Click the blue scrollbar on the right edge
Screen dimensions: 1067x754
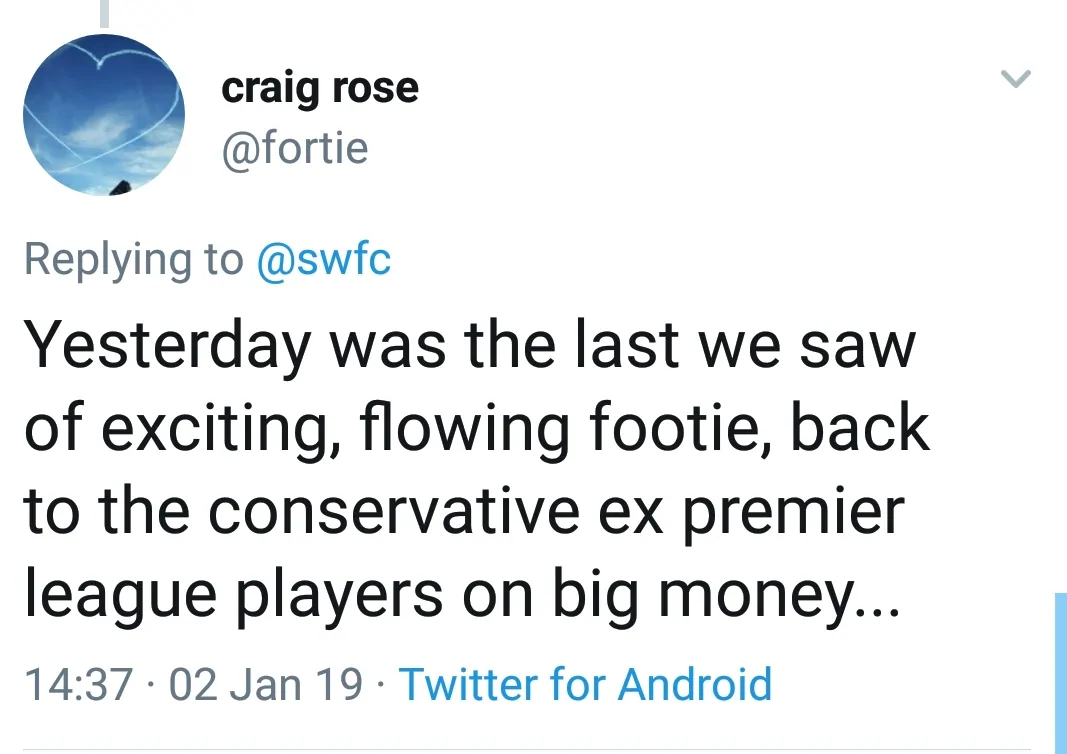coord(1060,672)
